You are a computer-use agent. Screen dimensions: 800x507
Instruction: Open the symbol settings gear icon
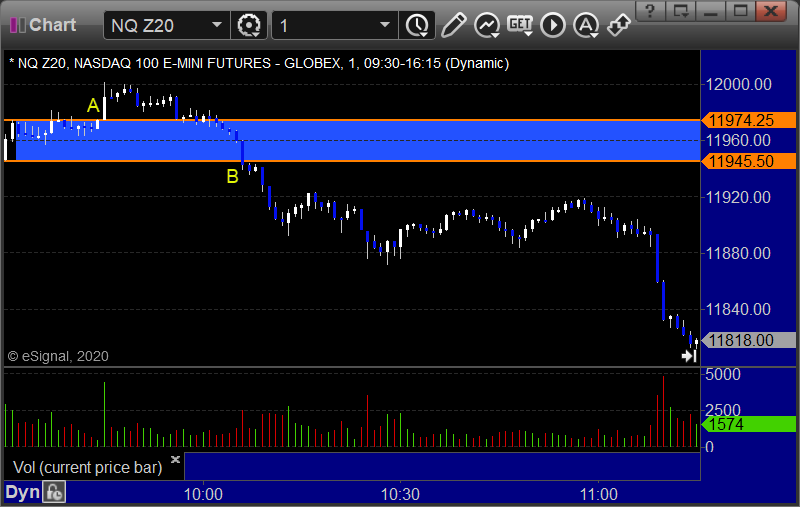(x=249, y=25)
